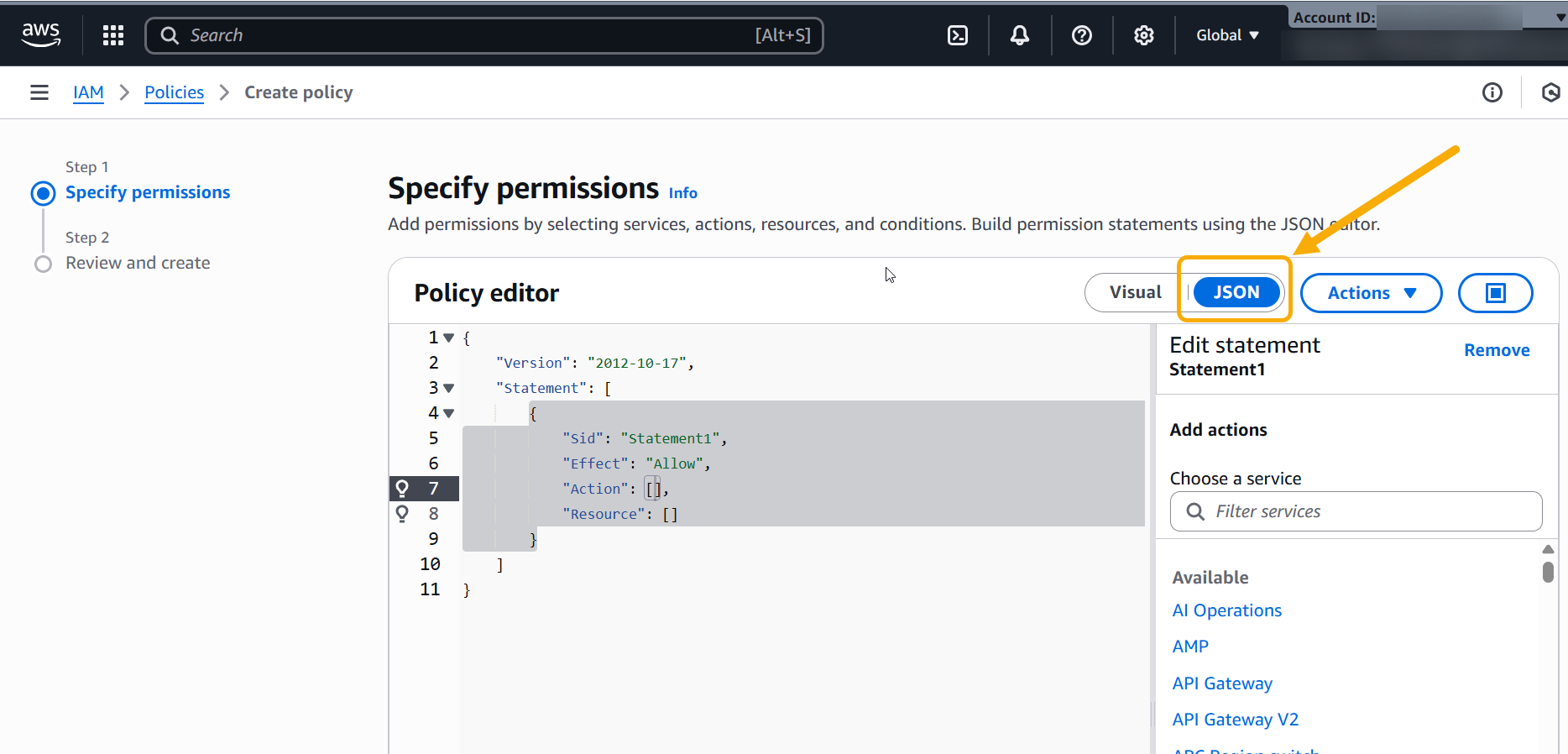Launch CloudShell from the top bar

click(x=958, y=35)
